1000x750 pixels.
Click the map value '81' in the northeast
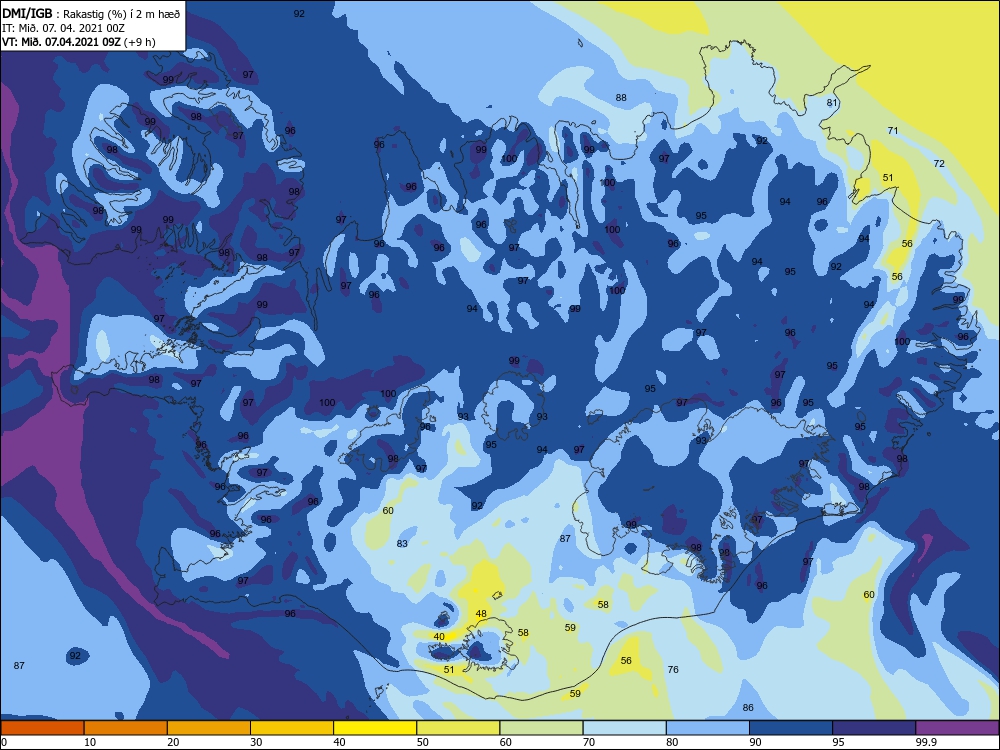pyautogui.click(x=832, y=103)
